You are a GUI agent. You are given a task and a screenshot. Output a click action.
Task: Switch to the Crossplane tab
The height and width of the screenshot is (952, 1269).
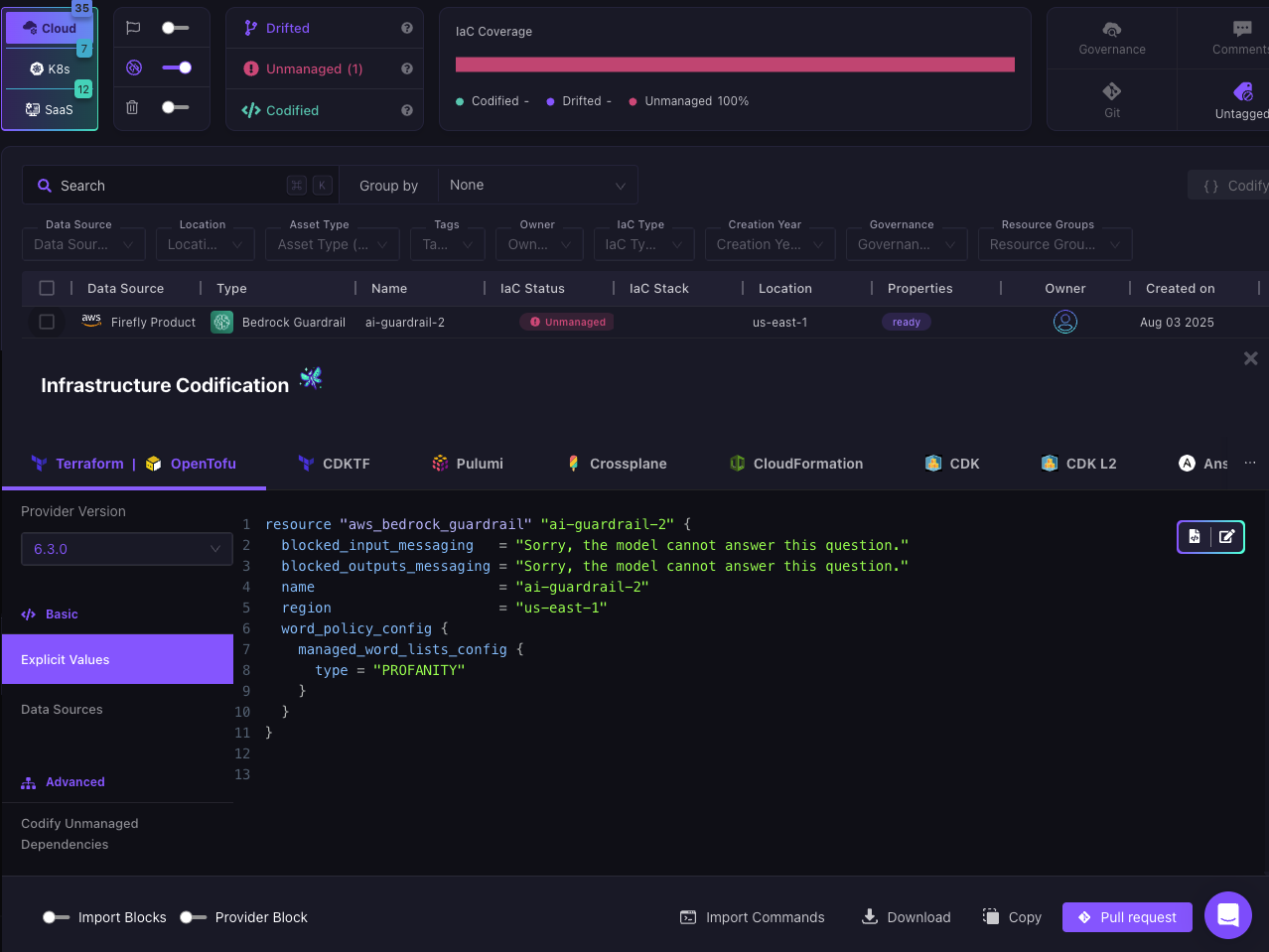pyautogui.click(x=617, y=464)
